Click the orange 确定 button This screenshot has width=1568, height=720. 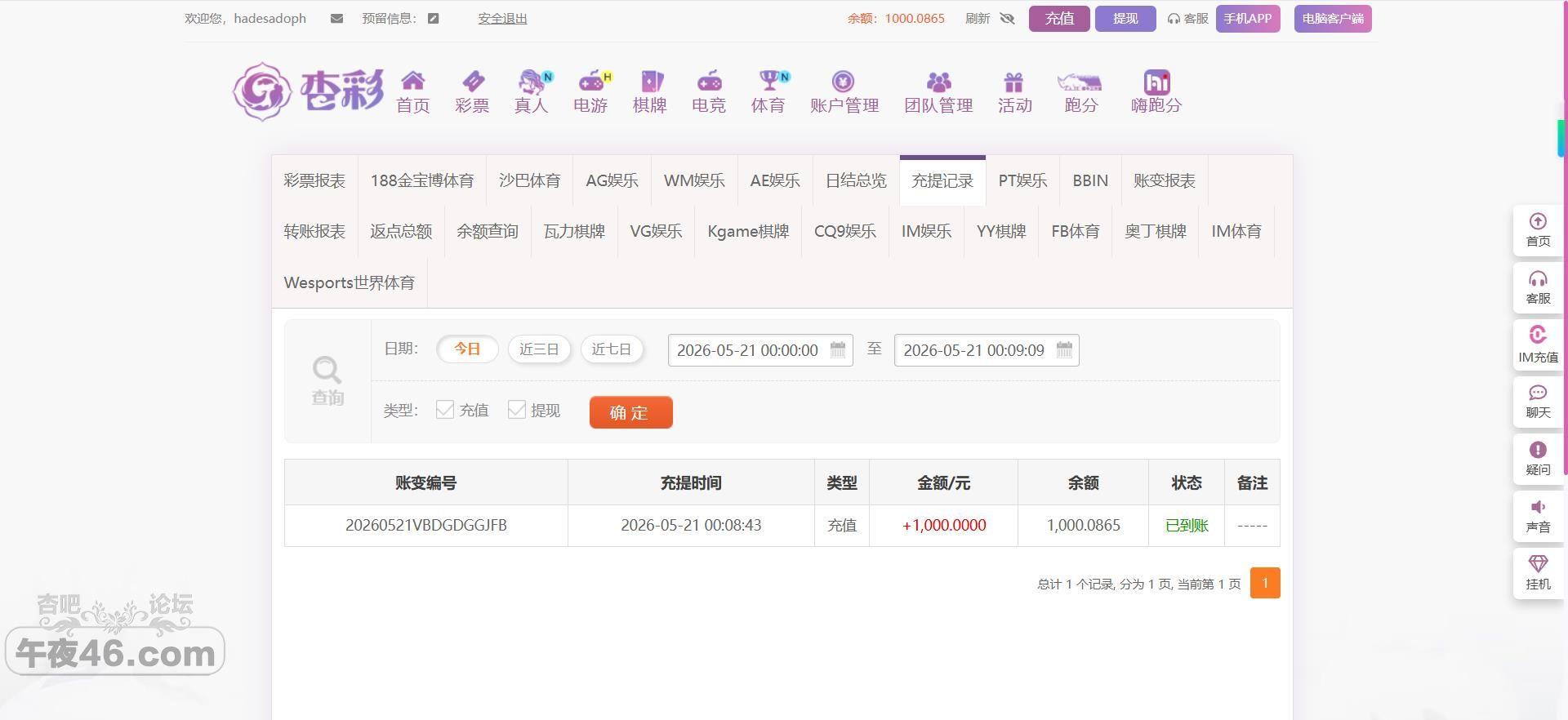(x=631, y=412)
